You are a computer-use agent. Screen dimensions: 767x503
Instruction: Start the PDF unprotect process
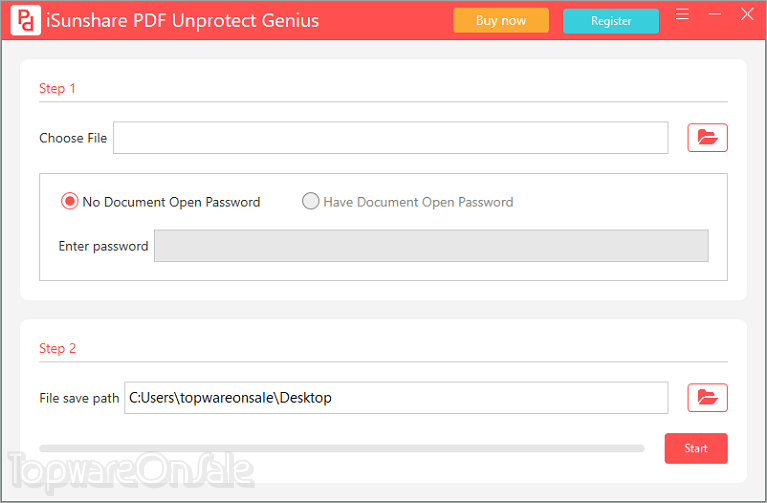point(696,448)
